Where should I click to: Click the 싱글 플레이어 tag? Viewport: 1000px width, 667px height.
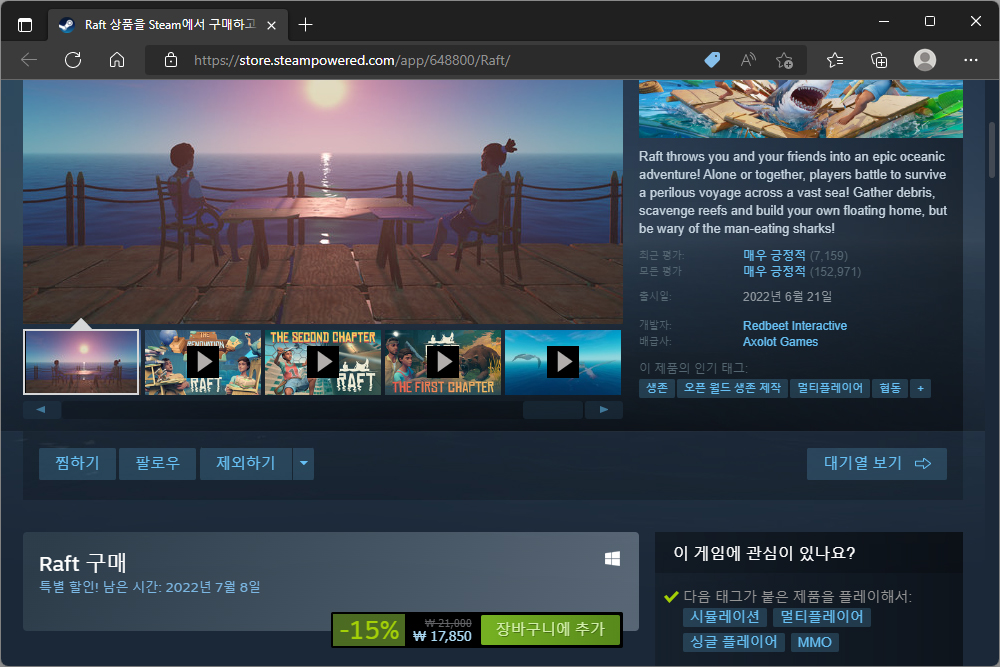734,642
